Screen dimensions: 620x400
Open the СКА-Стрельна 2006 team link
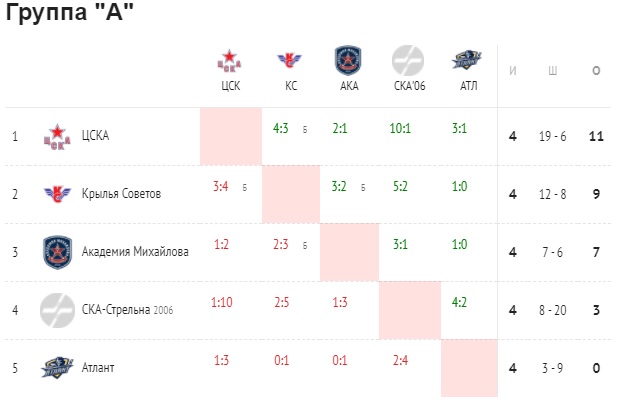127,309
